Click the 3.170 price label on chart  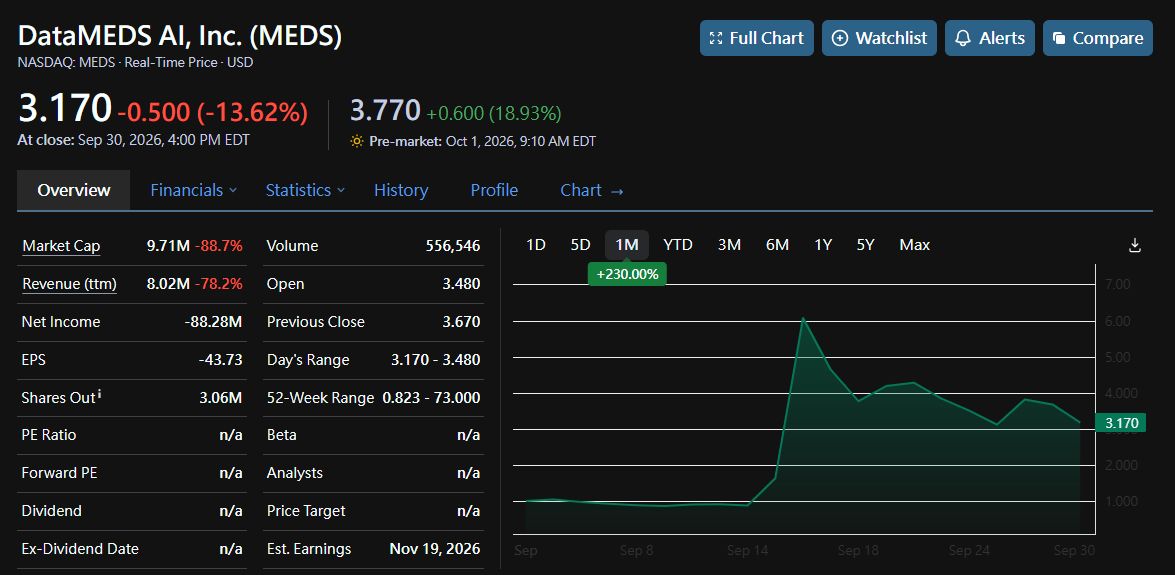coord(1120,423)
